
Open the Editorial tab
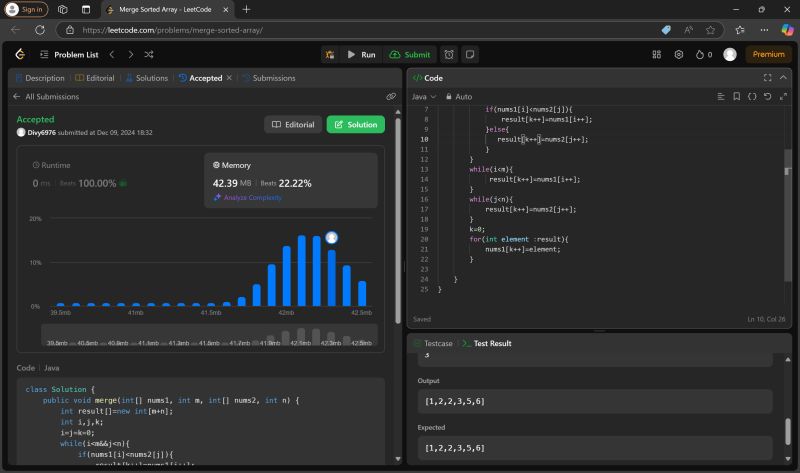pyautogui.click(x=95, y=78)
